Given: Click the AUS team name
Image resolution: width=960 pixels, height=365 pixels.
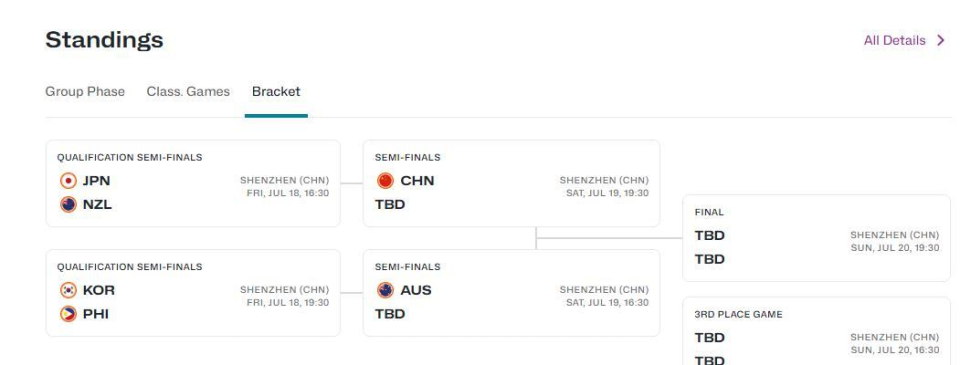Looking at the screenshot, I should pyautogui.click(x=416, y=290).
